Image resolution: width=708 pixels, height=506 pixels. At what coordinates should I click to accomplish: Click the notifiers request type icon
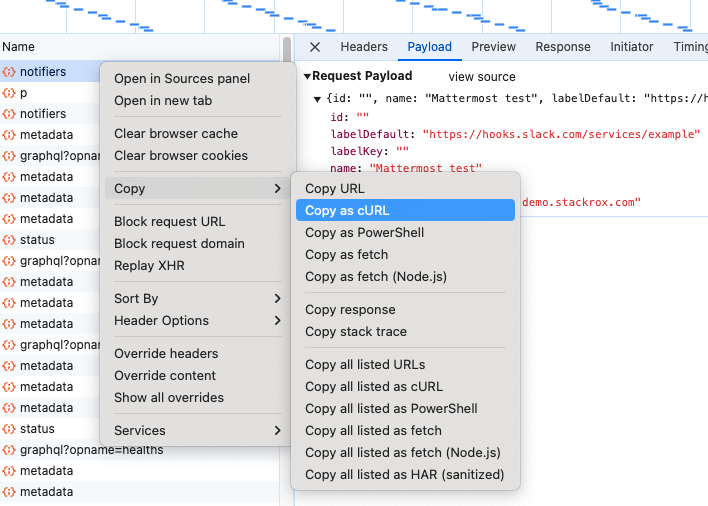click(x=9, y=72)
